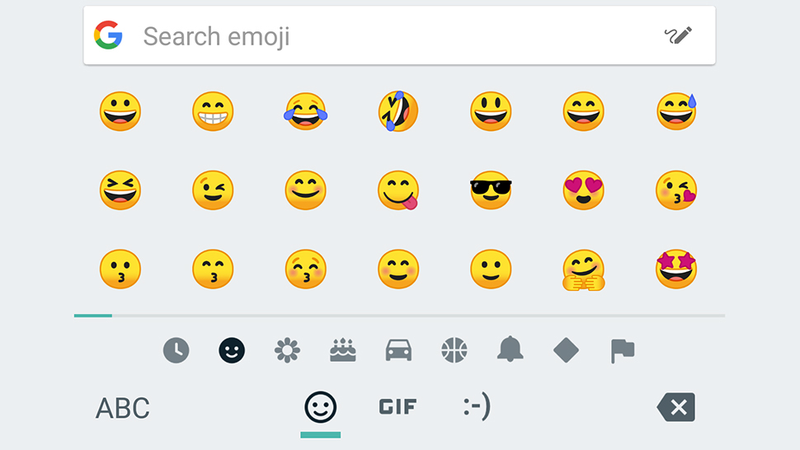Insert the heart eyes emoji
The height and width of the screenshot is (450, 800).
pos(584,190)
